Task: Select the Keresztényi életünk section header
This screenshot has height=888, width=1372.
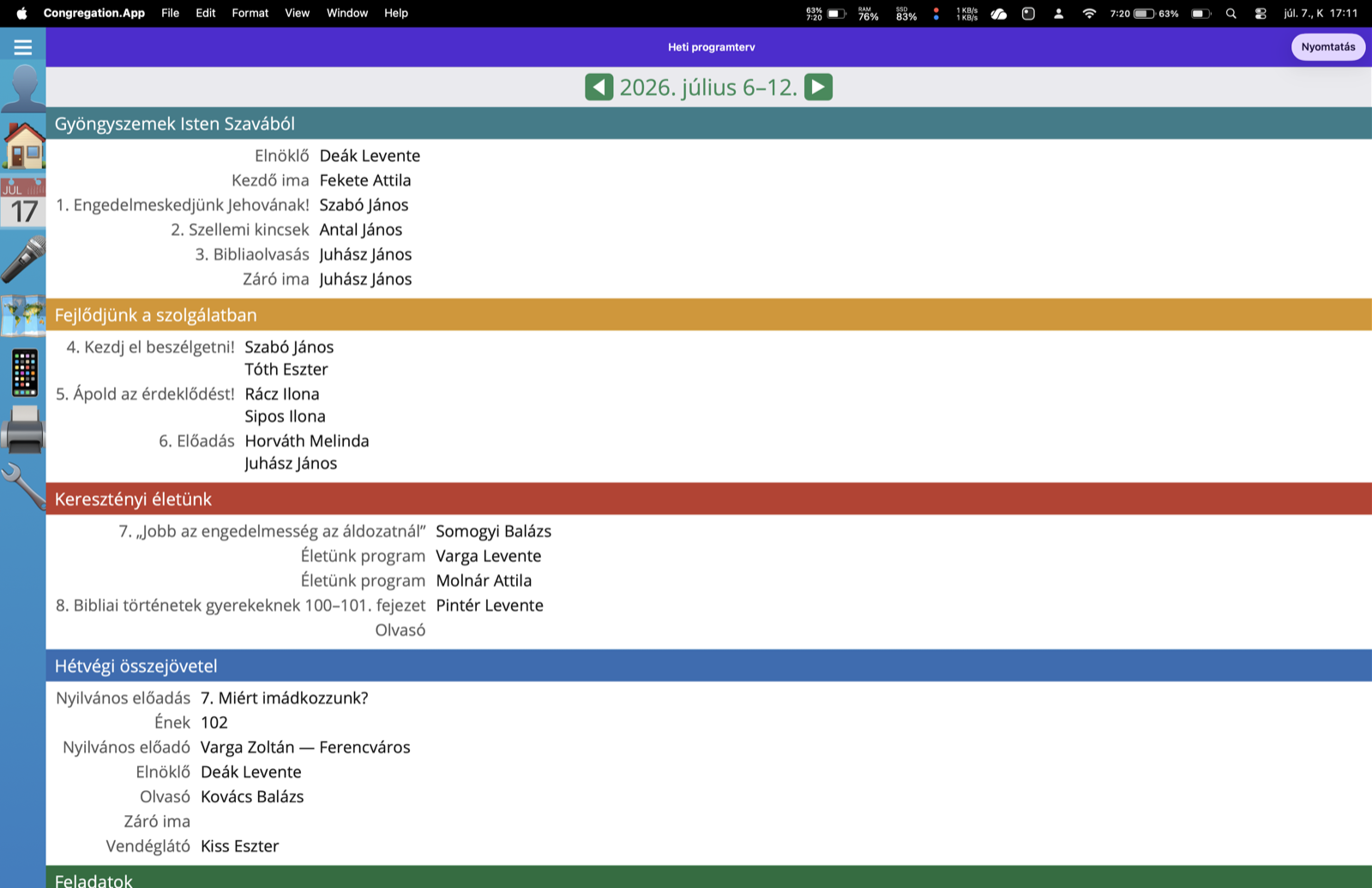Action: (709, 498)
